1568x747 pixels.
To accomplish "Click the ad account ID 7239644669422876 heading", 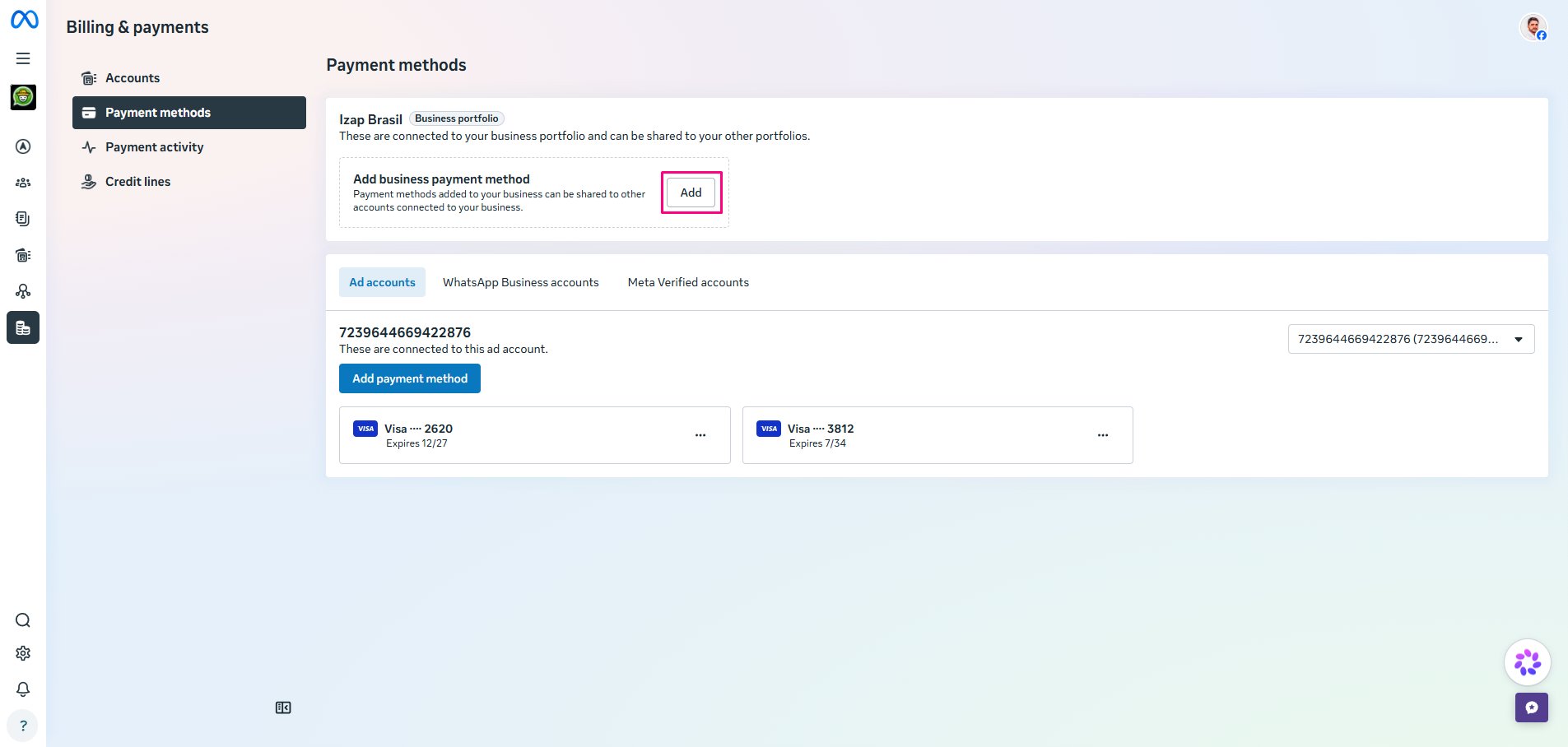I will pos(405,332).
